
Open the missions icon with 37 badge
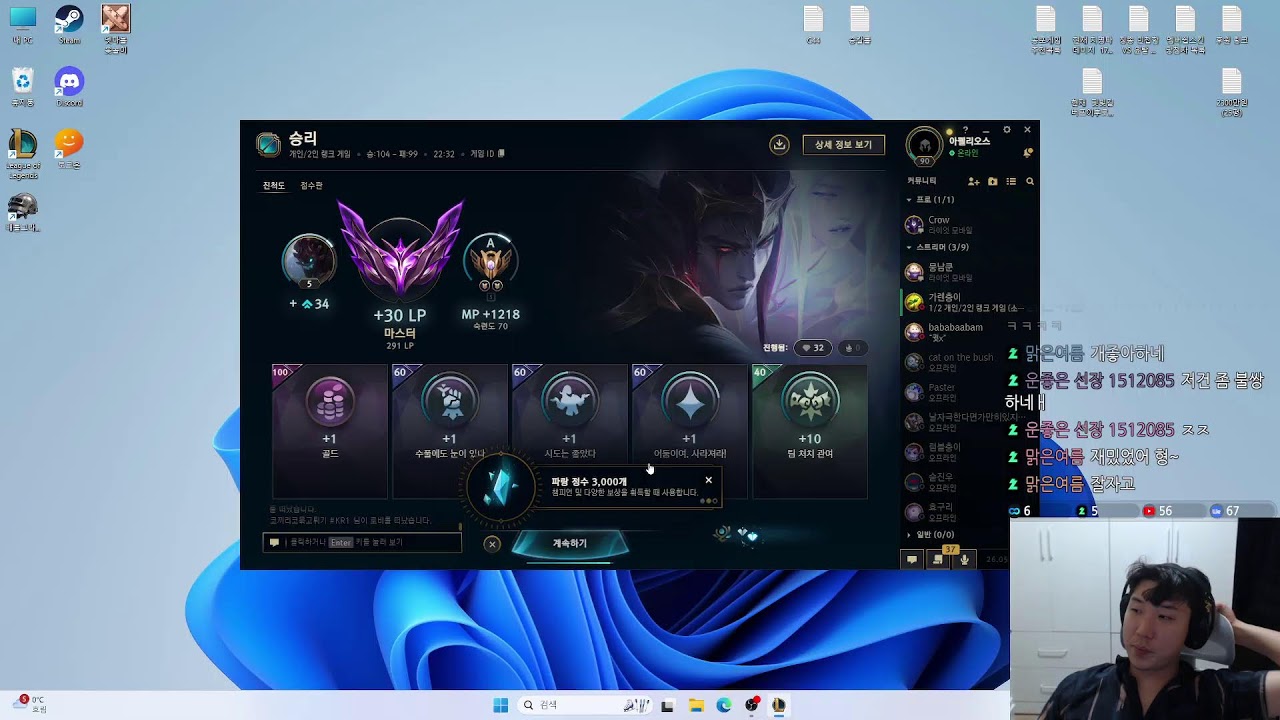pos(938,560)
